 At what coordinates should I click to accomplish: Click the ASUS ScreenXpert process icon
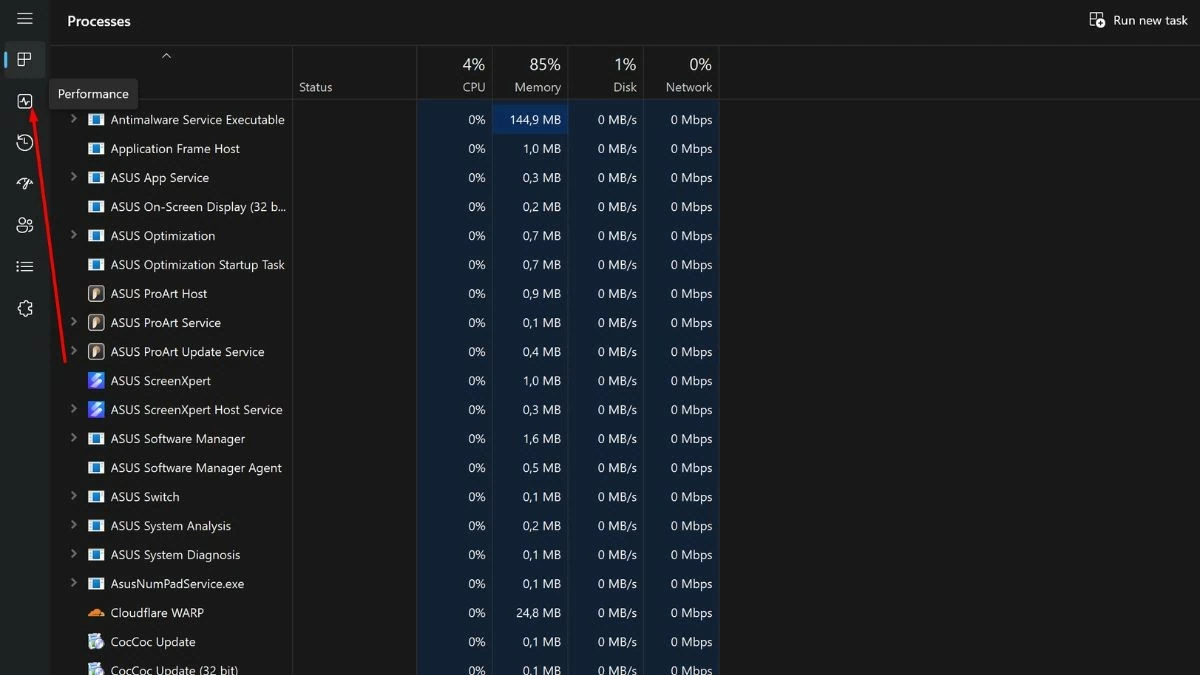point(96,381)
